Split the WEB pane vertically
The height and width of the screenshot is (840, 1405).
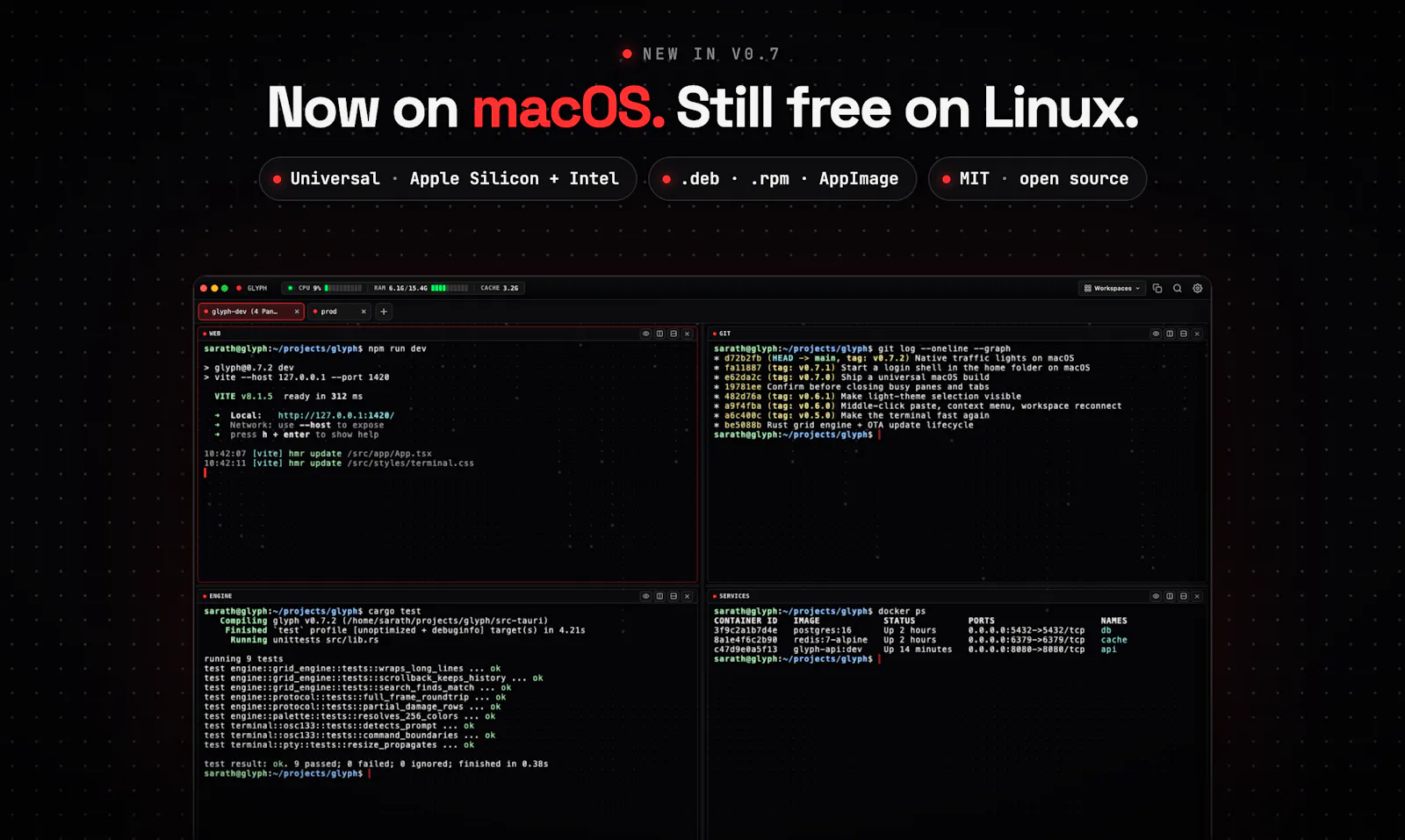pos(659,334)
